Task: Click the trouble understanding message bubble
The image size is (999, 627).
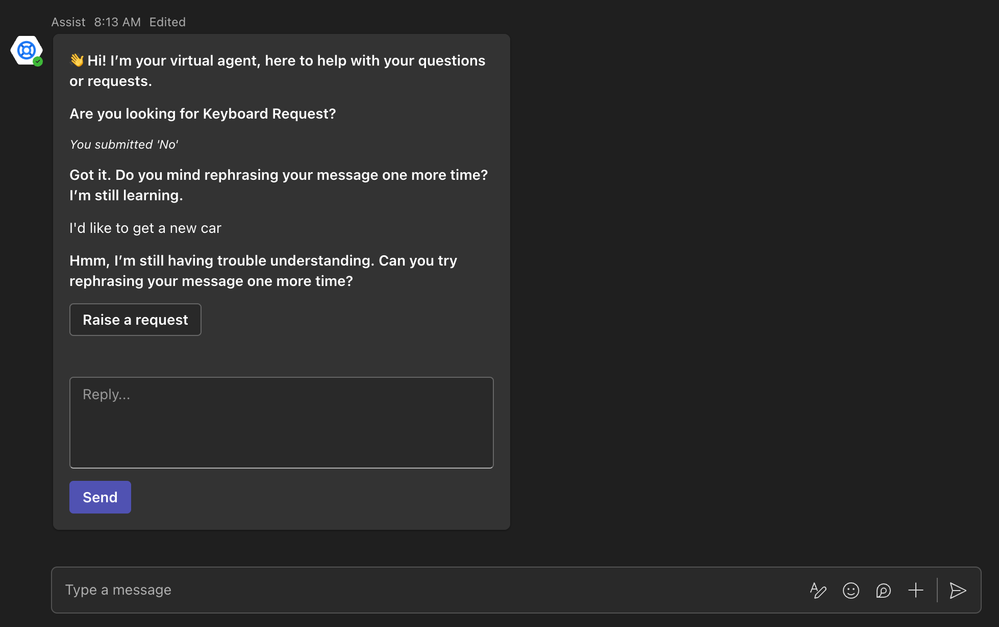Action: tap(263, 270)
